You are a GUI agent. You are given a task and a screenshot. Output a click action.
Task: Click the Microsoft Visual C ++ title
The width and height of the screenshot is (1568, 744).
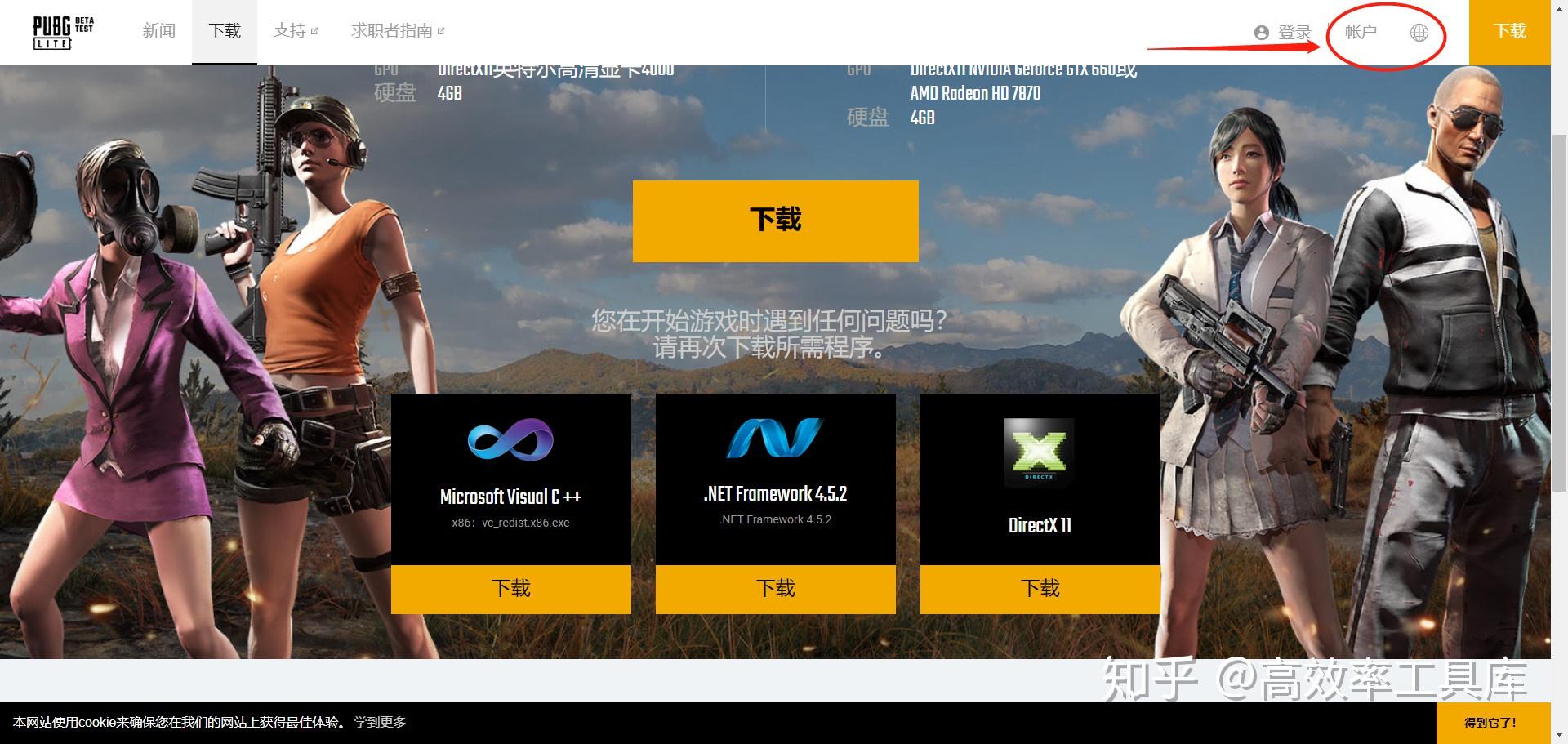tap(510, 497)
